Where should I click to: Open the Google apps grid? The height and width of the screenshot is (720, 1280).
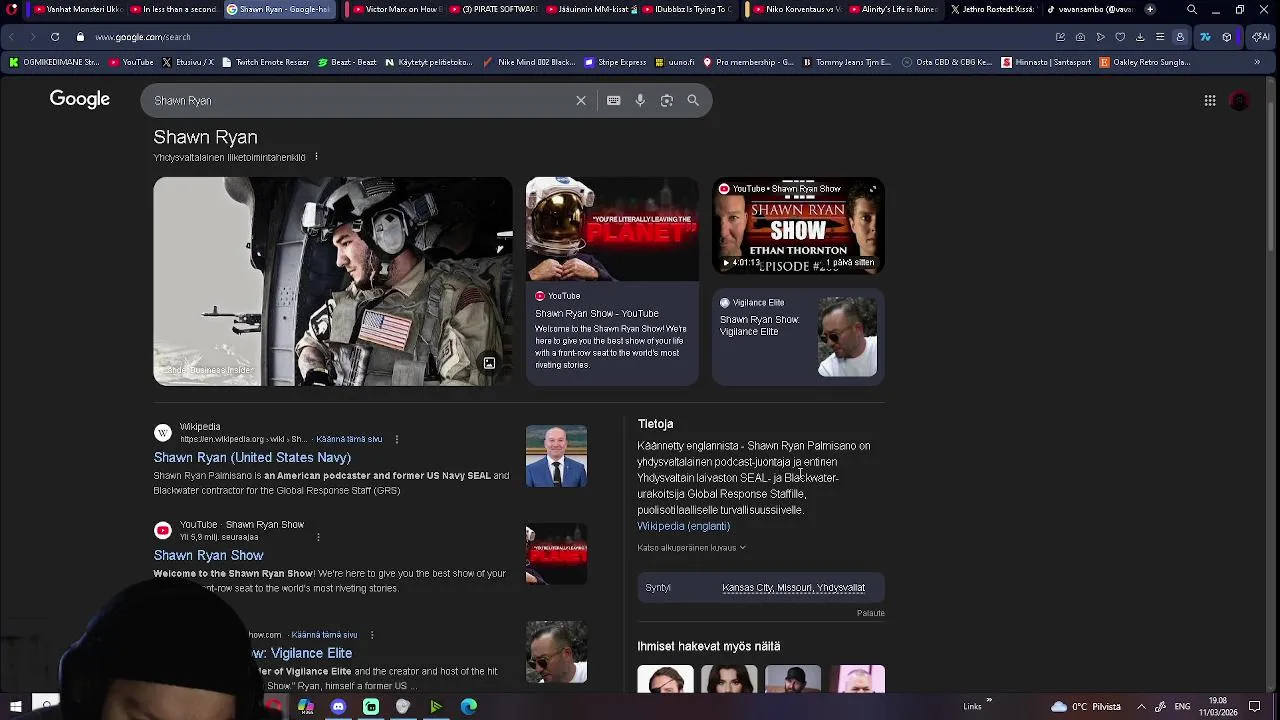(1210, 100)
